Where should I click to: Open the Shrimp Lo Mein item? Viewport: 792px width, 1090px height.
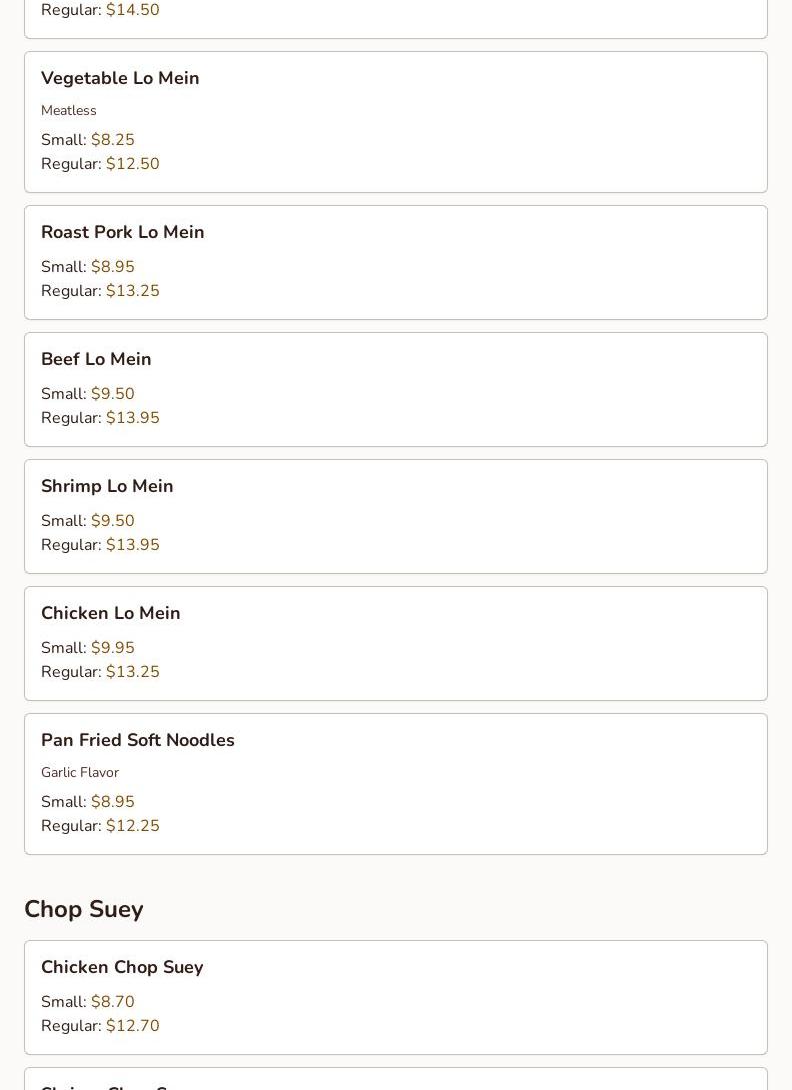coord(396,516)
